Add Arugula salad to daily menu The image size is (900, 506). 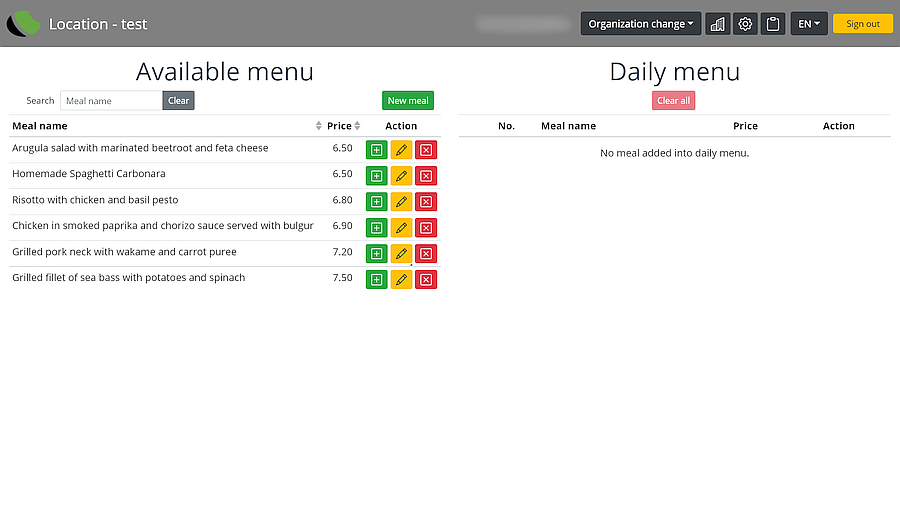point(377,150)
